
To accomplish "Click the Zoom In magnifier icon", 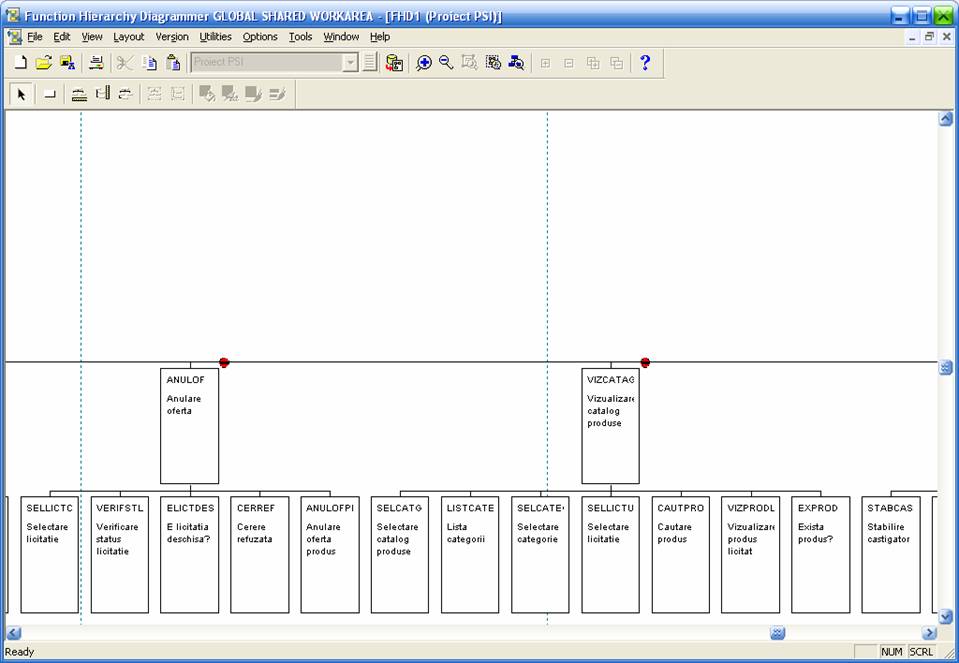I will (x=424, y=63).
